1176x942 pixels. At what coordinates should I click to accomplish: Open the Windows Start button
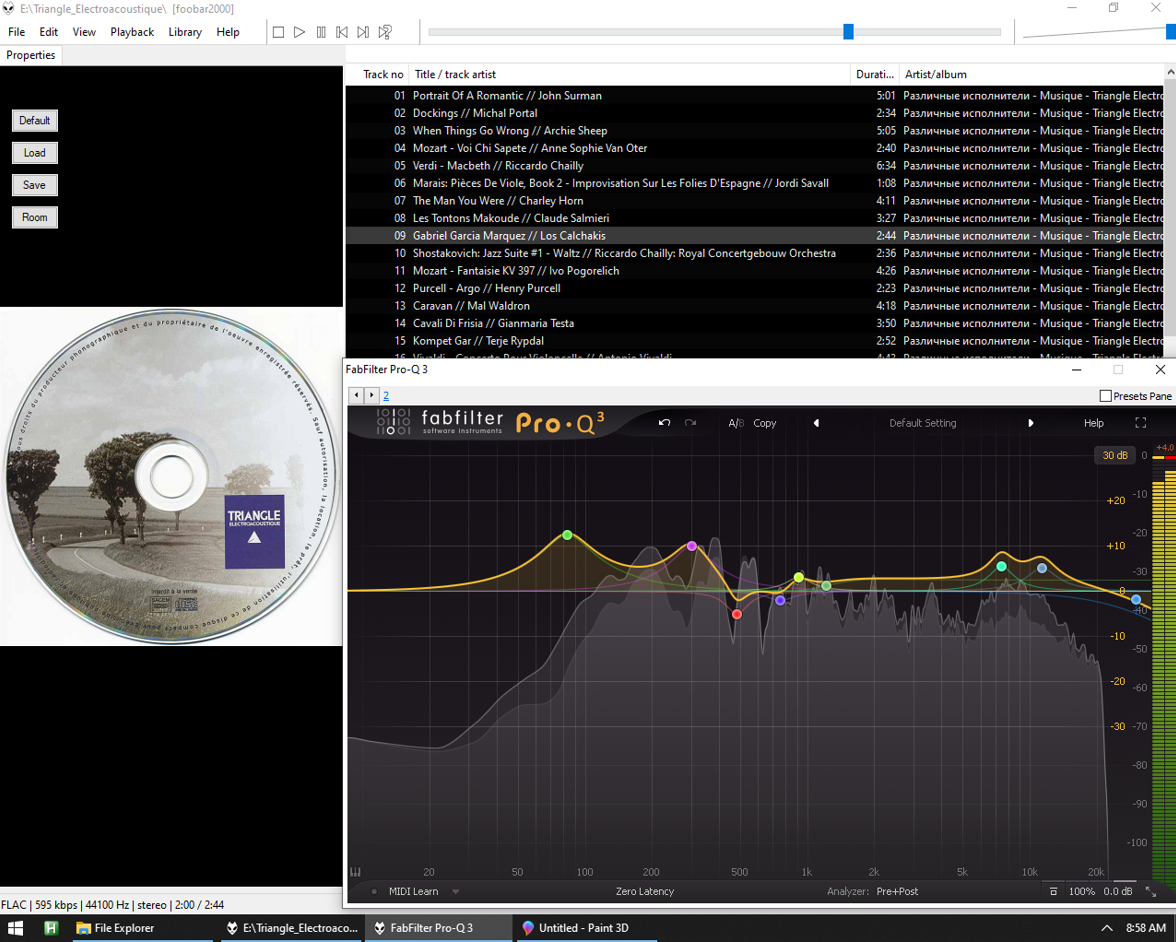pyautogui.click(x=15, y=928)
